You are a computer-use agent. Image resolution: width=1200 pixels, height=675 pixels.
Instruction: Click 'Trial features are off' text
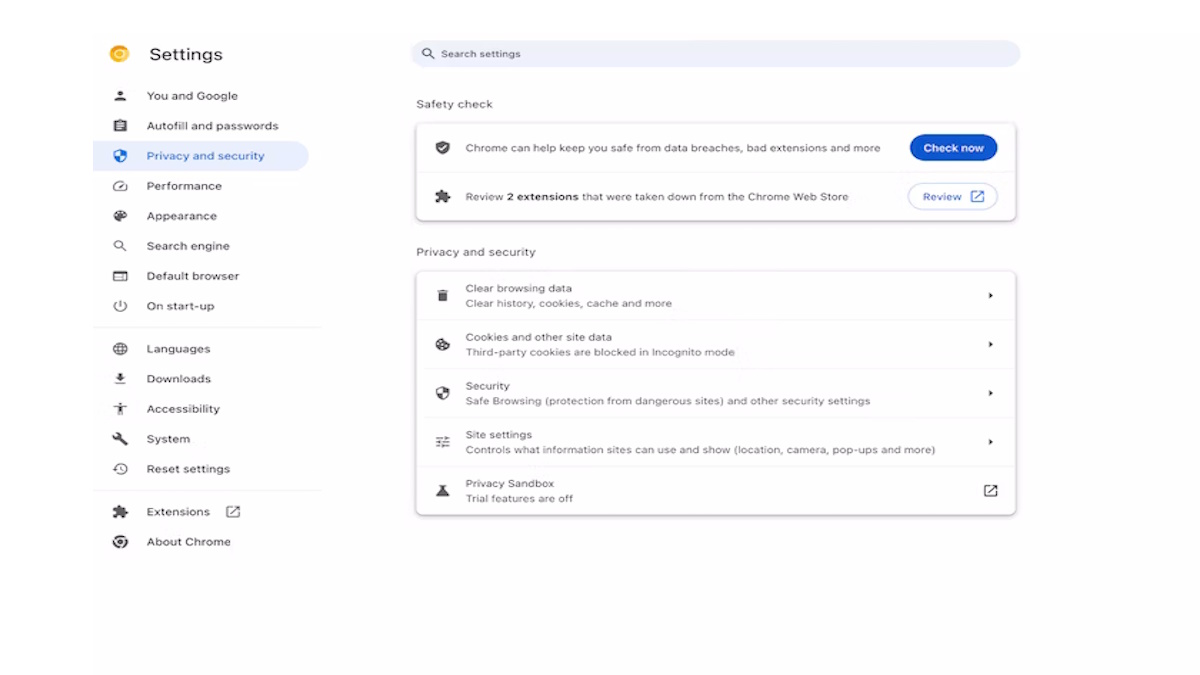tap(519, 499)
